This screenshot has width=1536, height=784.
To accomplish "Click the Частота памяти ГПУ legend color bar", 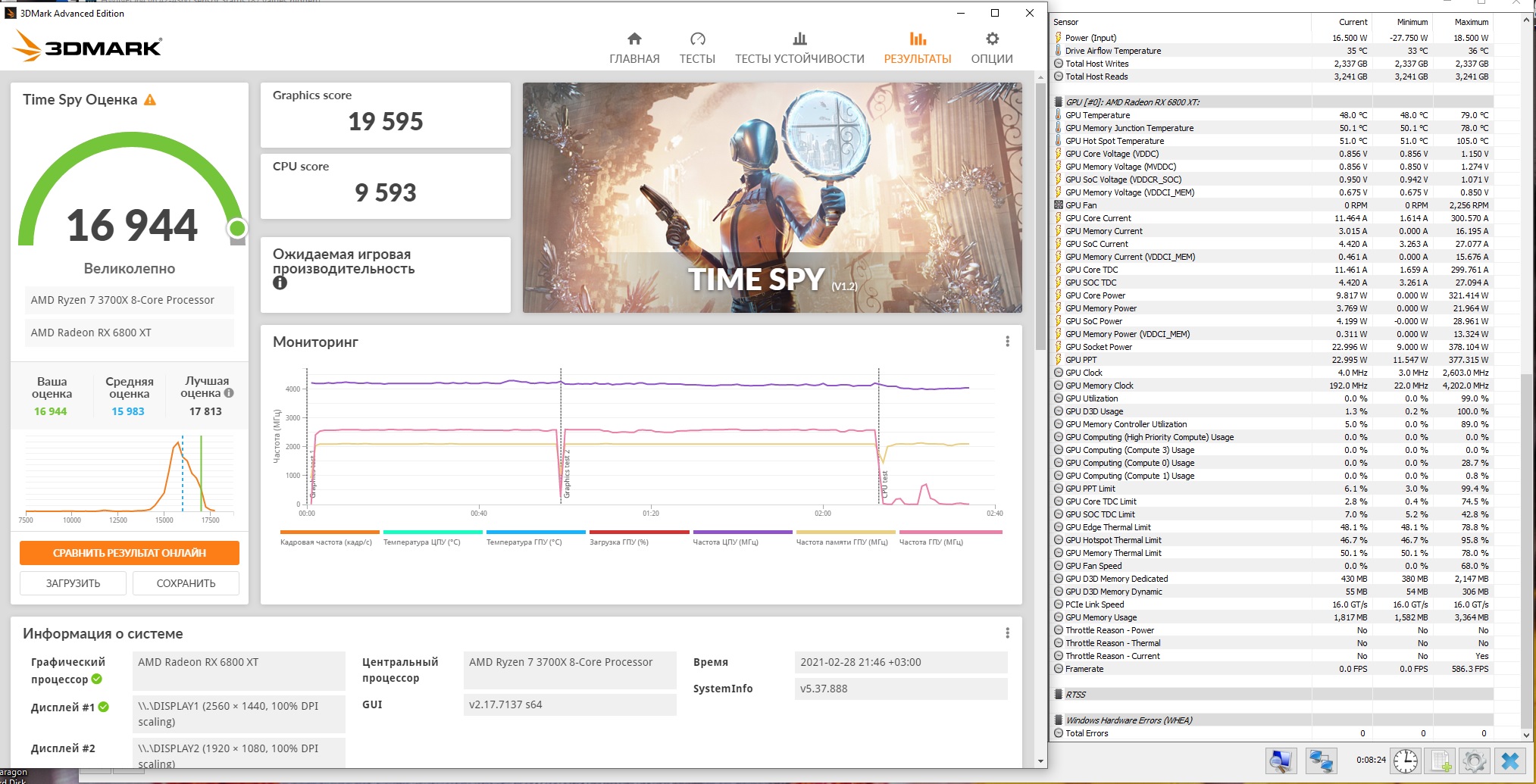I will [x=846, y=532].
